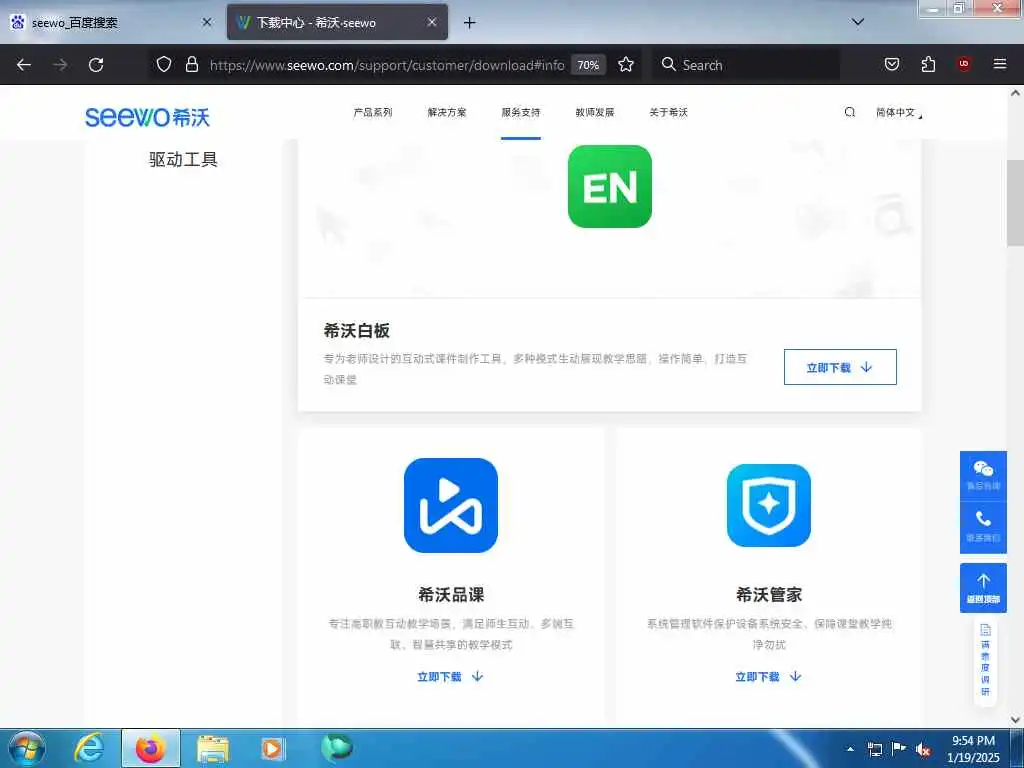Image resolution: width=1024 pixels, height=768 pixels.
Task: Click the URL address bar
Action: [x=387, y=65]
